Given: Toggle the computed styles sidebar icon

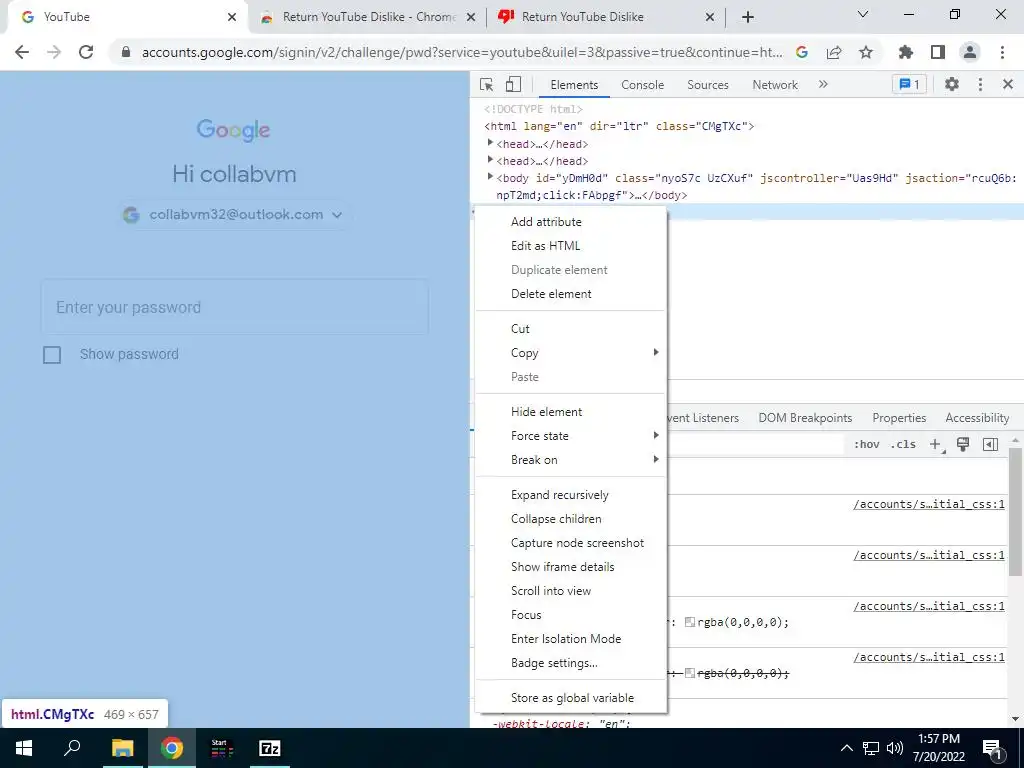Looking at the screenshot, I should click(x=990, y=444).
